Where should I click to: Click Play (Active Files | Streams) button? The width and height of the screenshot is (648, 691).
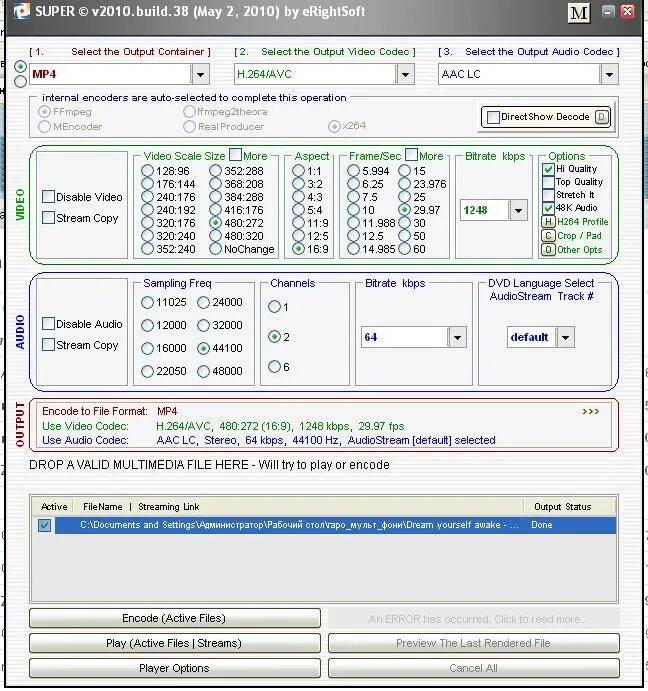175,643
